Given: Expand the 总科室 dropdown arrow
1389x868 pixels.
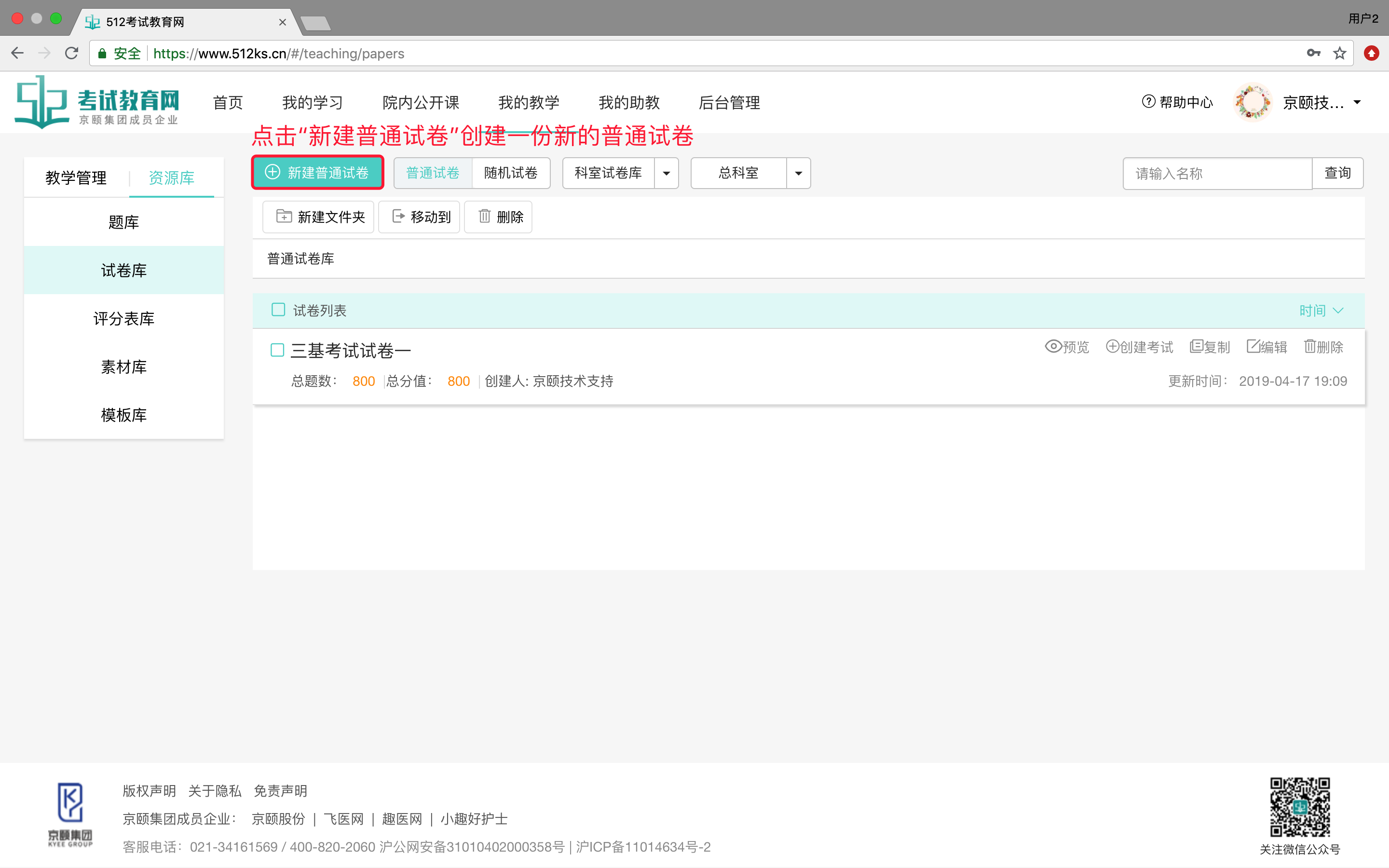Looking at the screenshot, I should (798, 173).
